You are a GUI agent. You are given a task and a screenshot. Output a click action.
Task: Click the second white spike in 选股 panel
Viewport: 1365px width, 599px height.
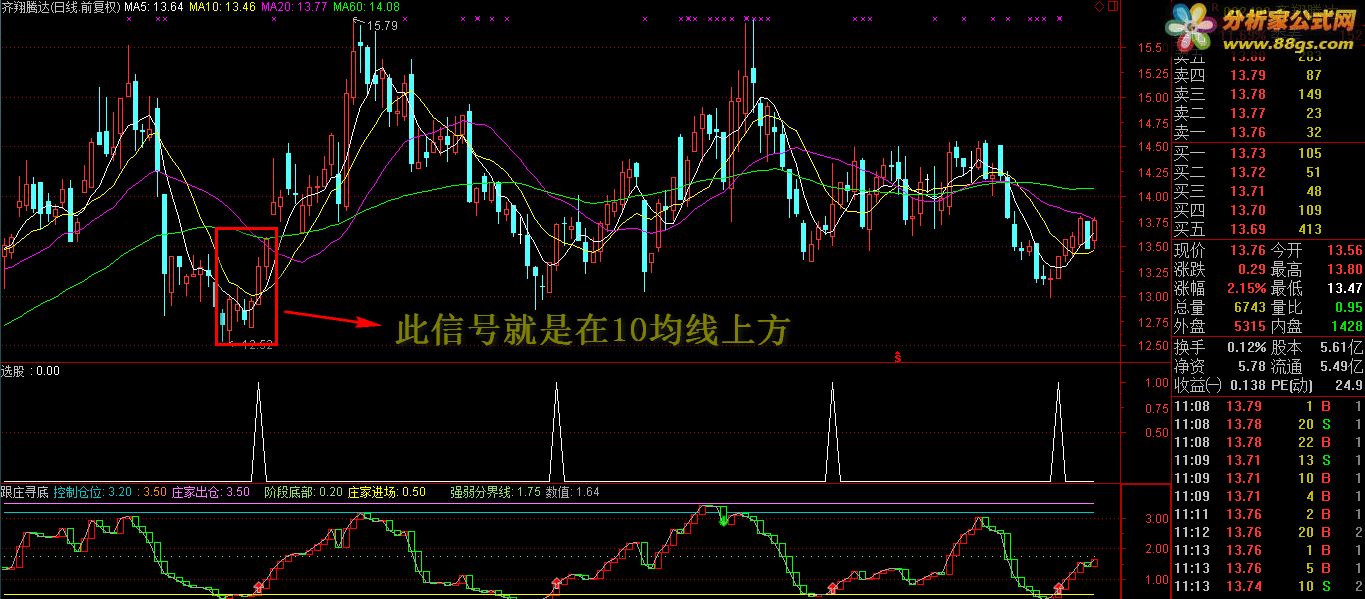[555, 431]
